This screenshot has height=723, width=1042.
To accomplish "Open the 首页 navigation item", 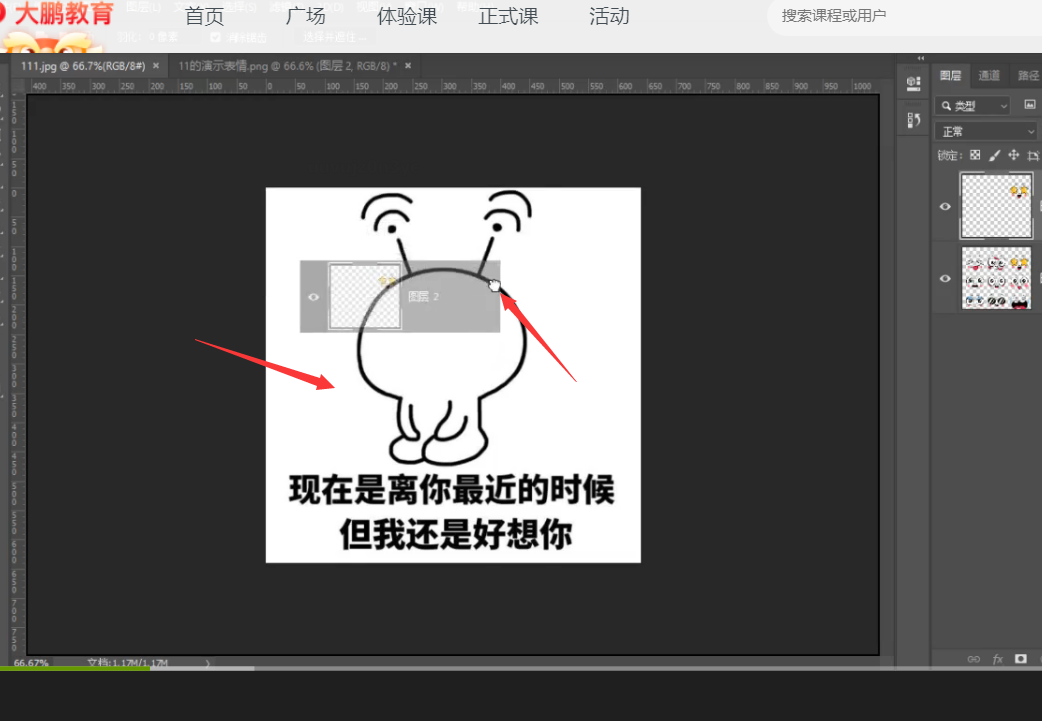I will pyautogui.click(x=205, y=16).
